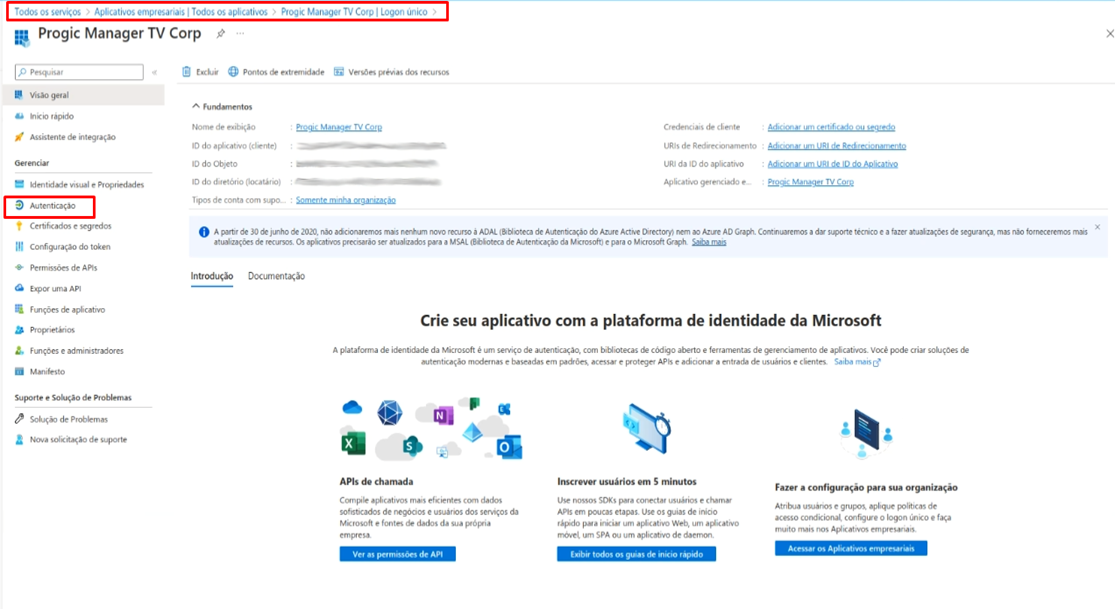Click the app registration grid icon by title

(22, 36)
